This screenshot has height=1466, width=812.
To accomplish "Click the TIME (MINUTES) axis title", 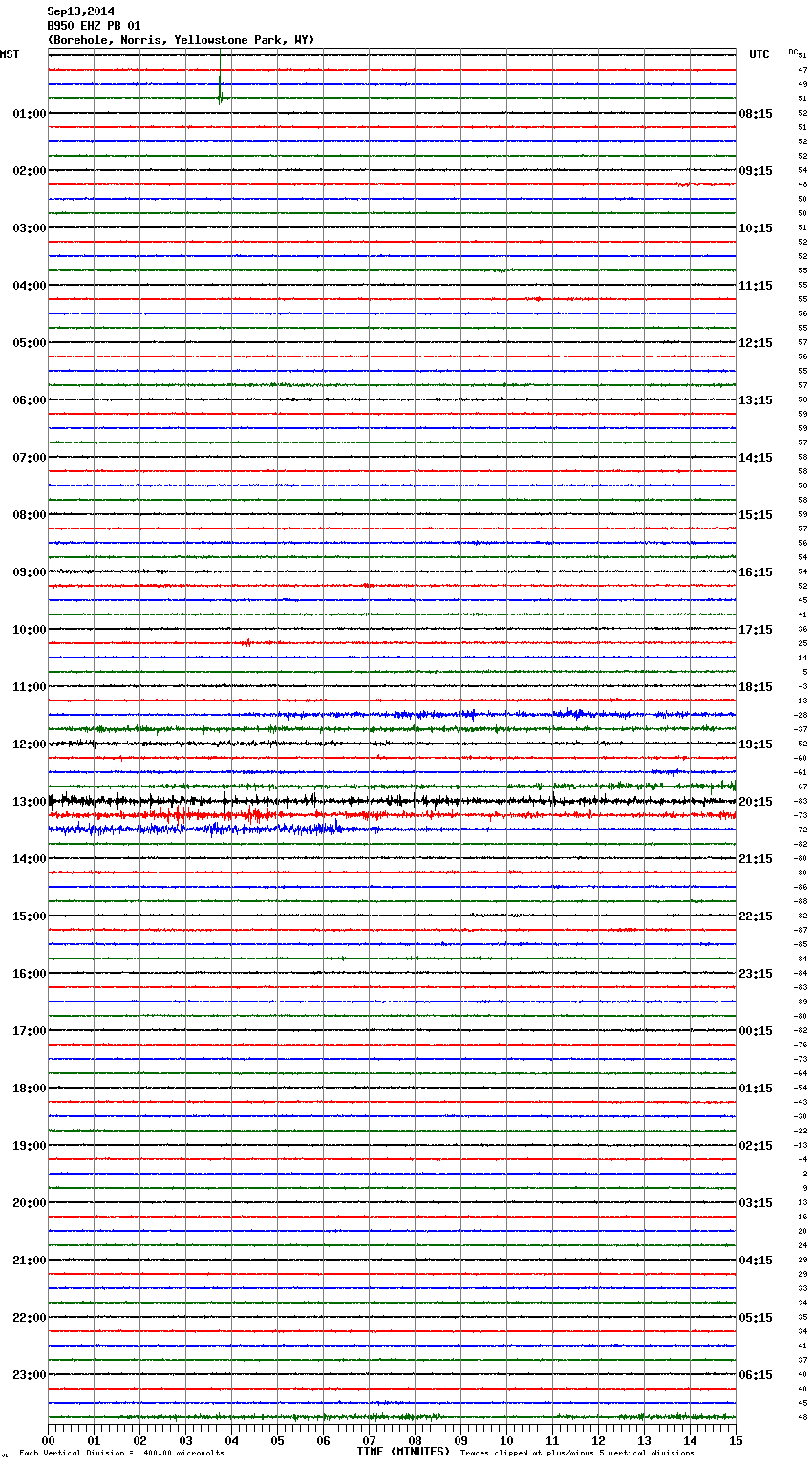I will [x=403, y=1452].
